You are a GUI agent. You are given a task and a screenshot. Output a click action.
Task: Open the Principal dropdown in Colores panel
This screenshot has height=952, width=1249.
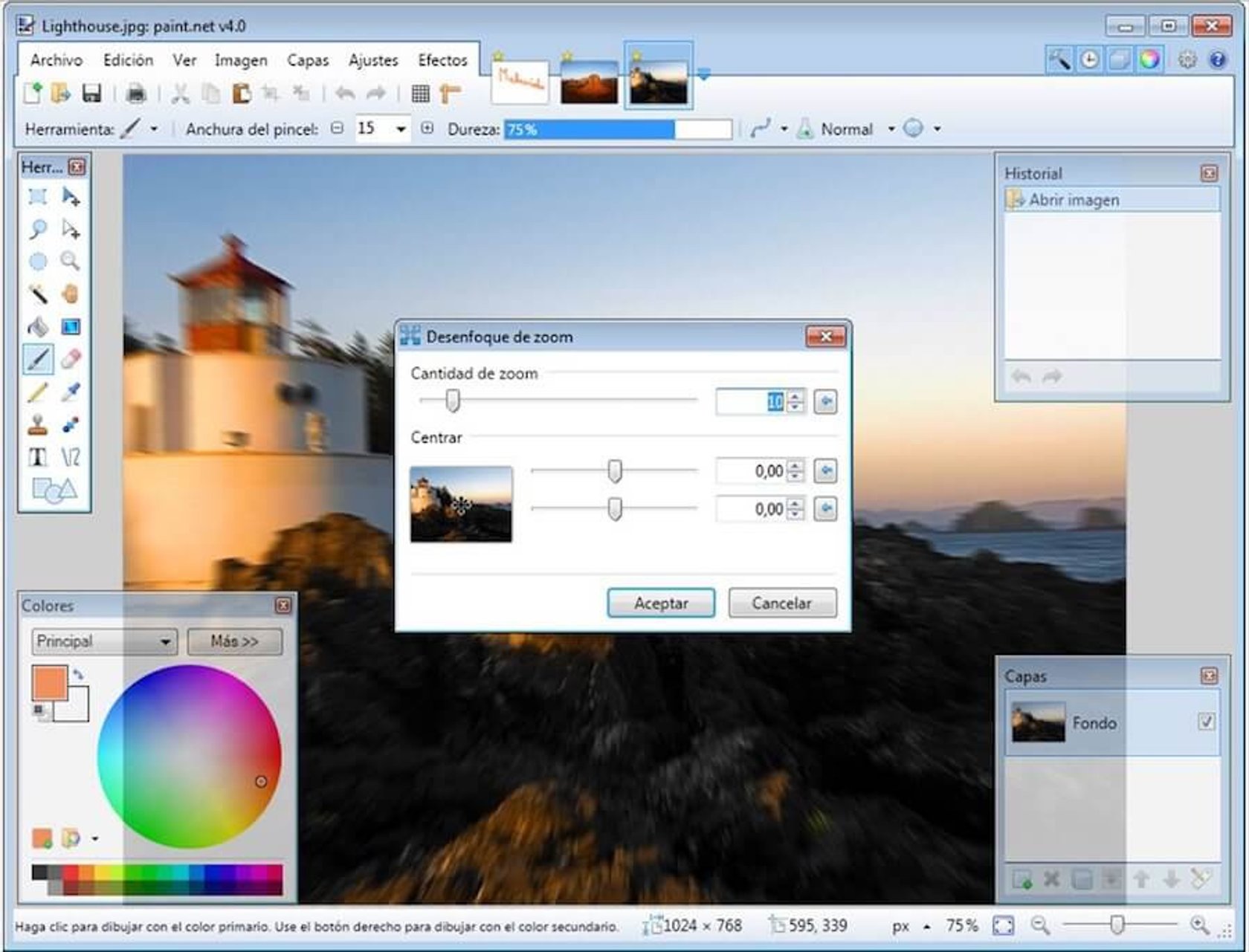[103, 641]
